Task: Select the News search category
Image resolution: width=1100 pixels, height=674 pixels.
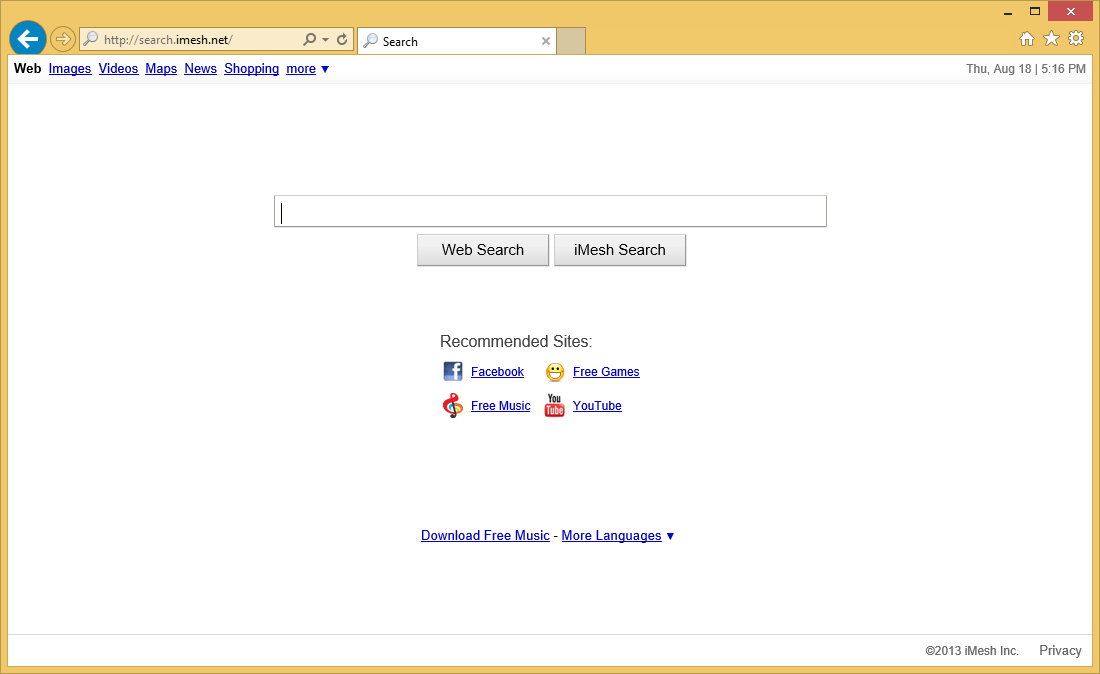Action: click(x=200, y=69)
